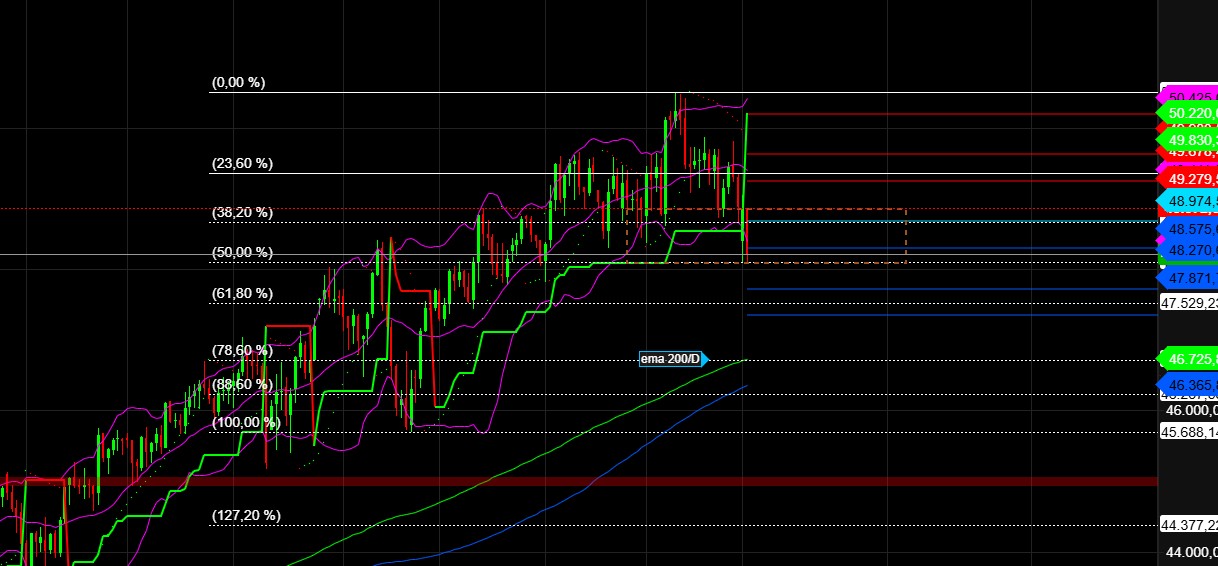Click the (61,80 %) Fibonacci retracement label
Viewport: 1218px width, 566px height.
(242, 294)
